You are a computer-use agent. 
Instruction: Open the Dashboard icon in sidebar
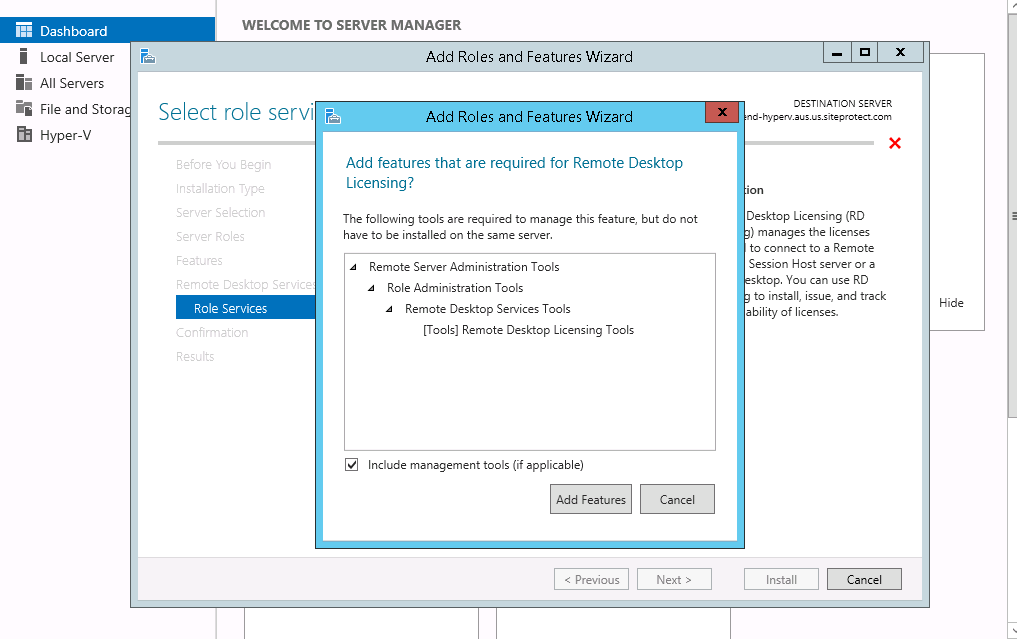click(x=24, y=30)
